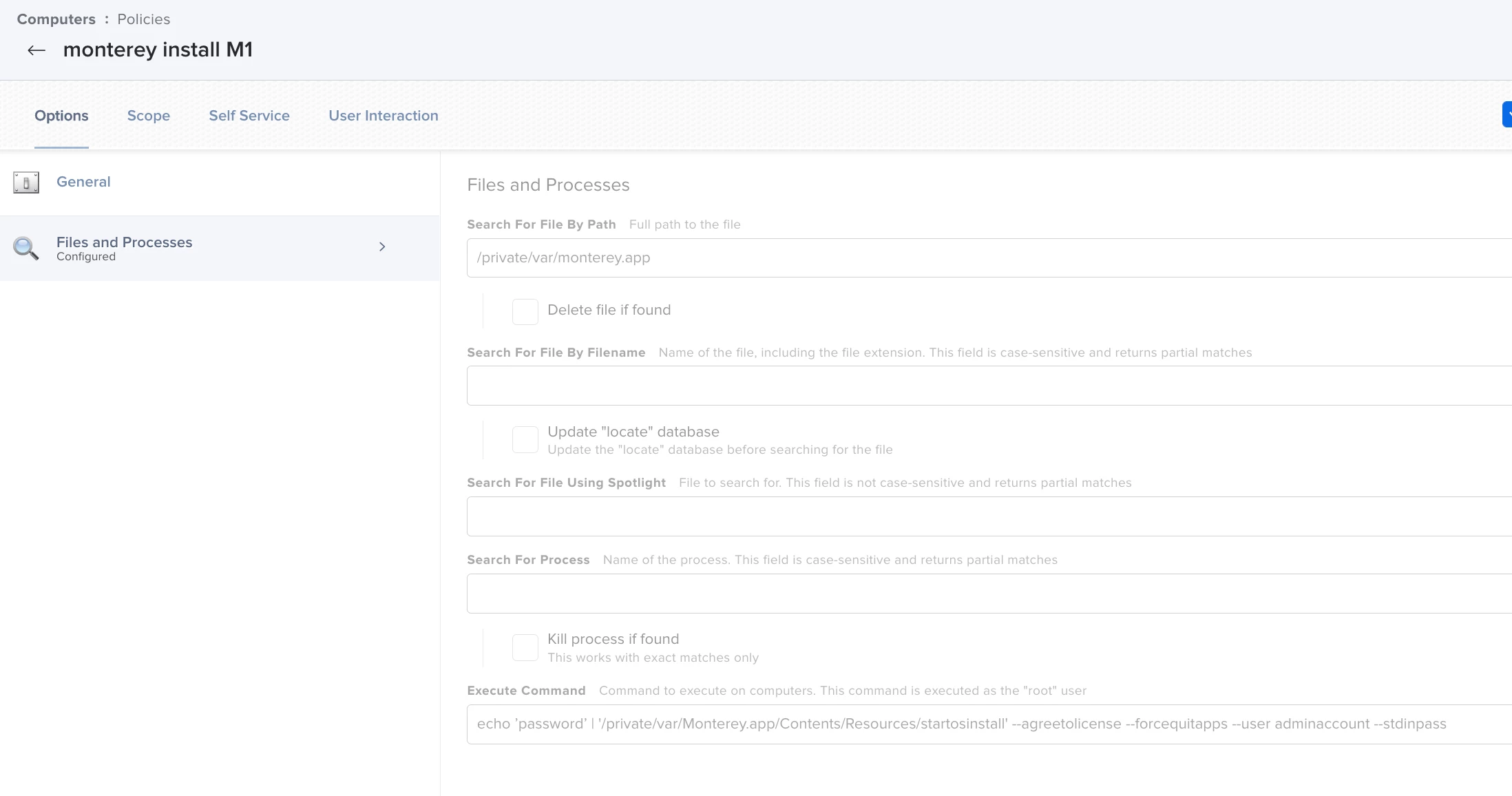Click the Search For File By Filename field
The image size is (1512, 796).
click(x=989, y=386)
